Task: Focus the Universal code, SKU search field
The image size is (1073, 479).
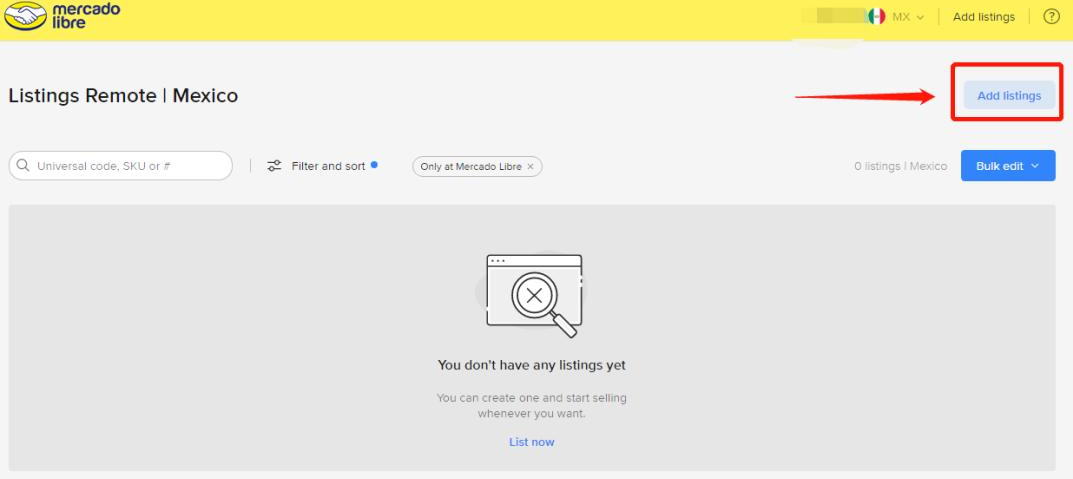Action: (120, 166)
